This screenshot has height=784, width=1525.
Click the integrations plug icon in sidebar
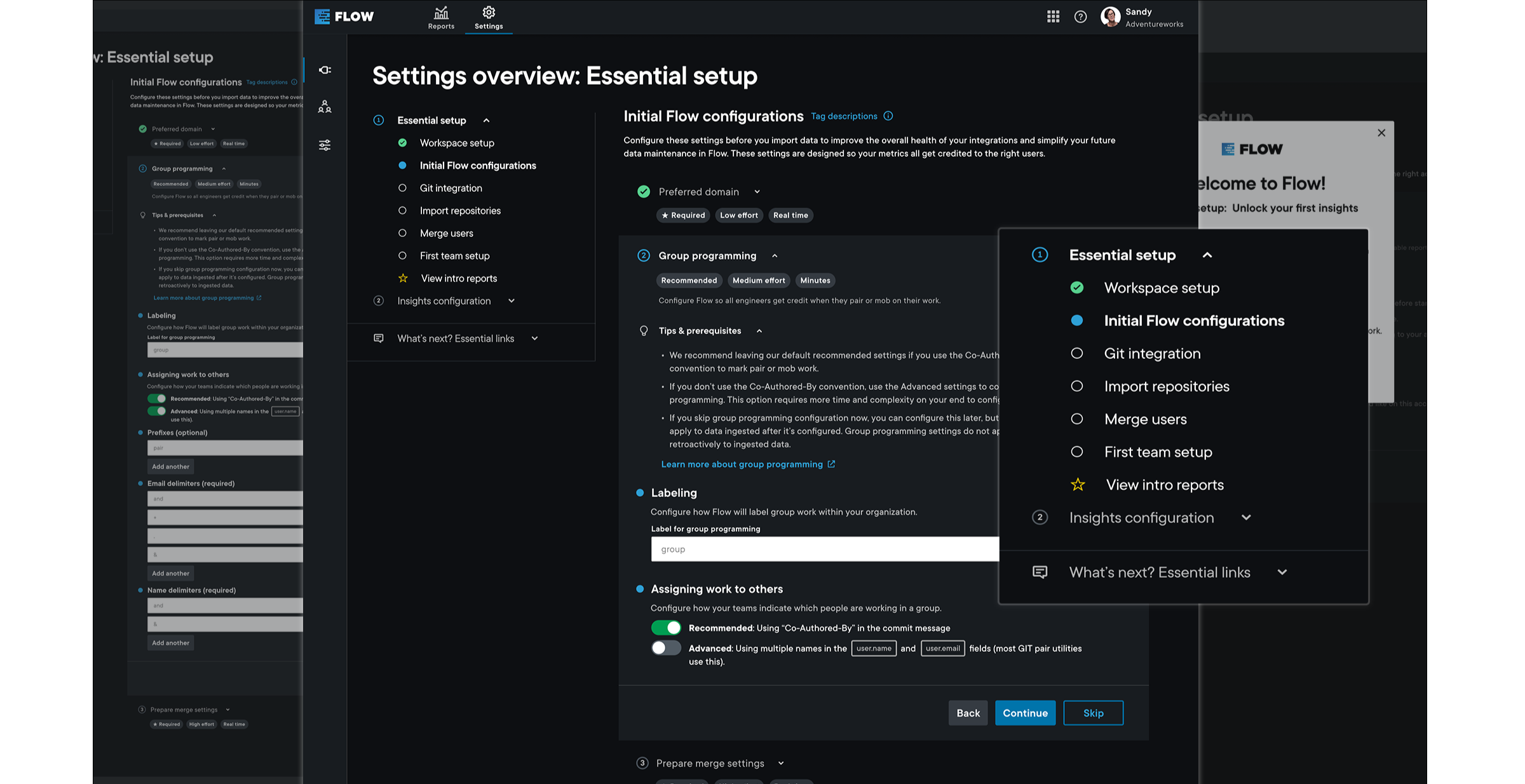click(x=325, y=70)
